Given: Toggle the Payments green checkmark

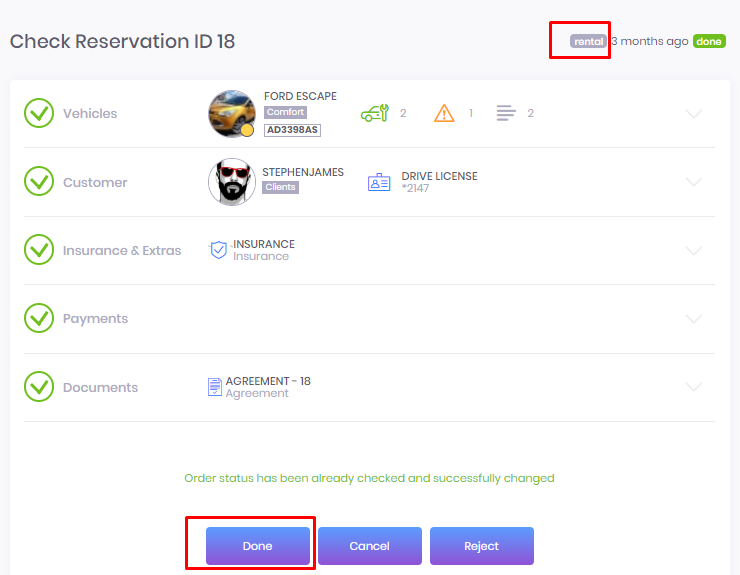Looking at the screenshot, I should pos(39,318).
